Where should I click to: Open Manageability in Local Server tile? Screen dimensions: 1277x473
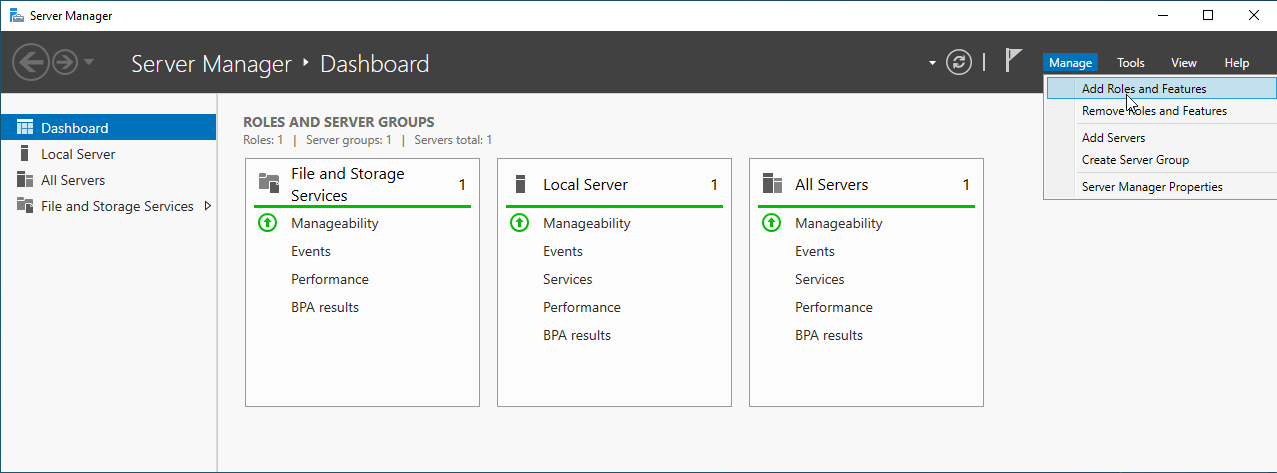point(586,223)
